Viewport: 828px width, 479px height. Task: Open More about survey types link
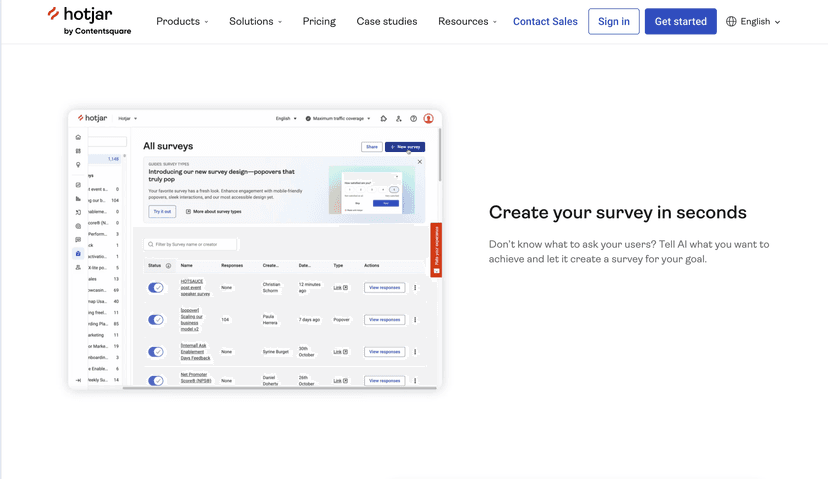tap(213, 211)
